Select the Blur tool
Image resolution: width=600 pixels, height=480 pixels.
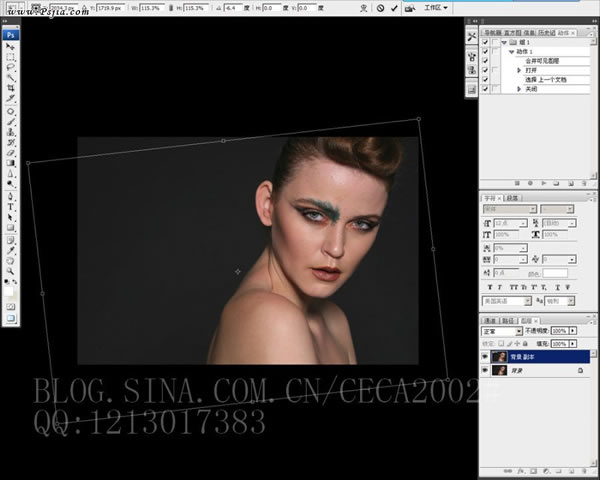(10, 173)
